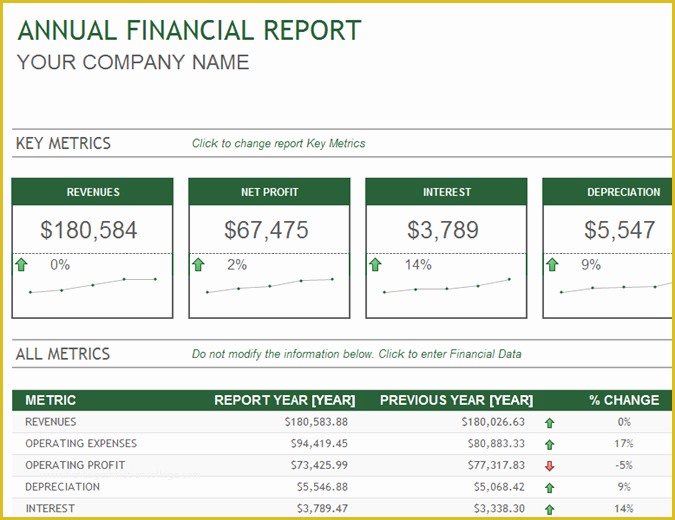Image resolution: width=675 pixels, height=520 pixels.
Task: Select the $67,475 net profit value
Action: point(266,229)
